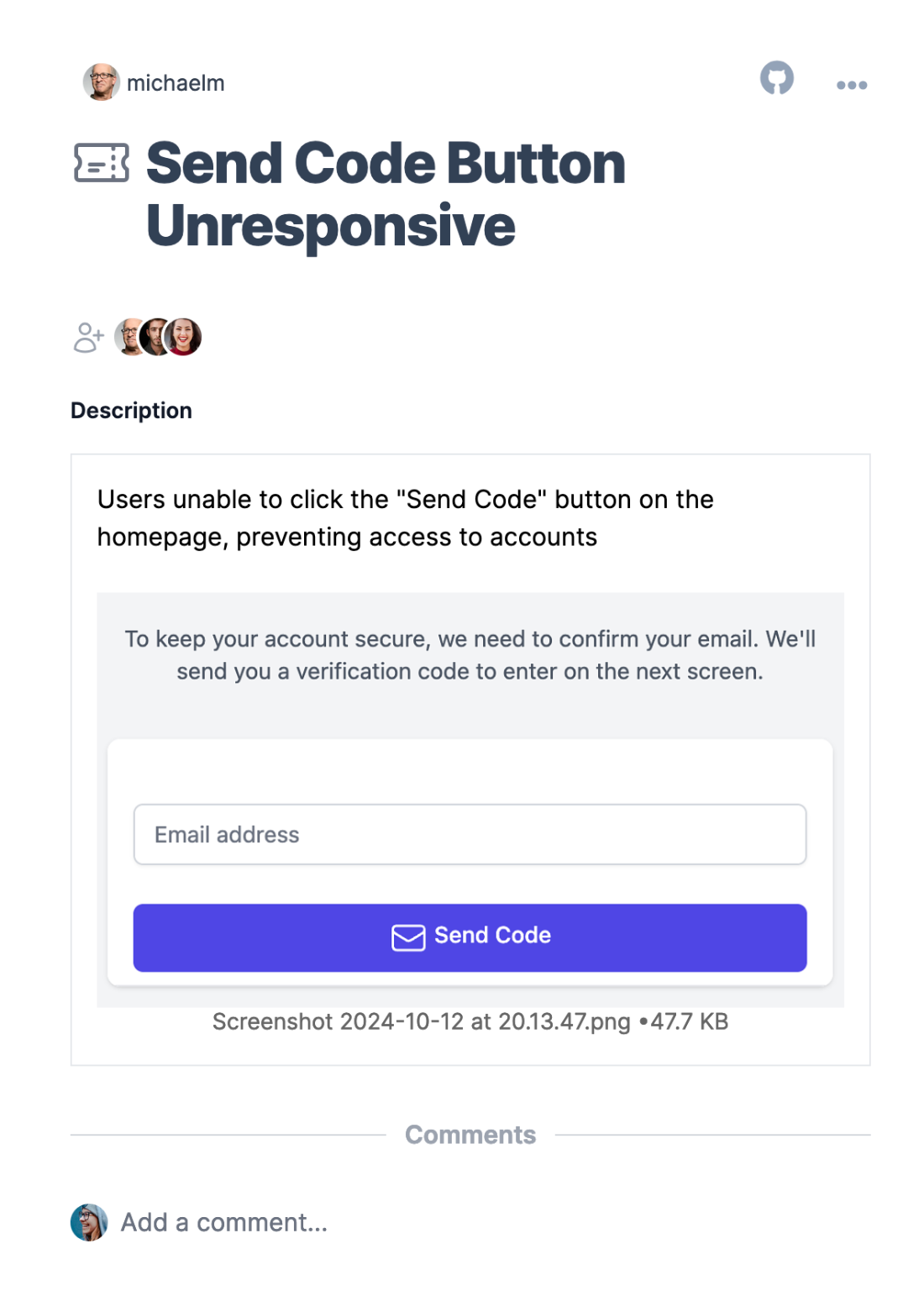
Task: Click the purple Send Code button
Action: pos(470,937)
